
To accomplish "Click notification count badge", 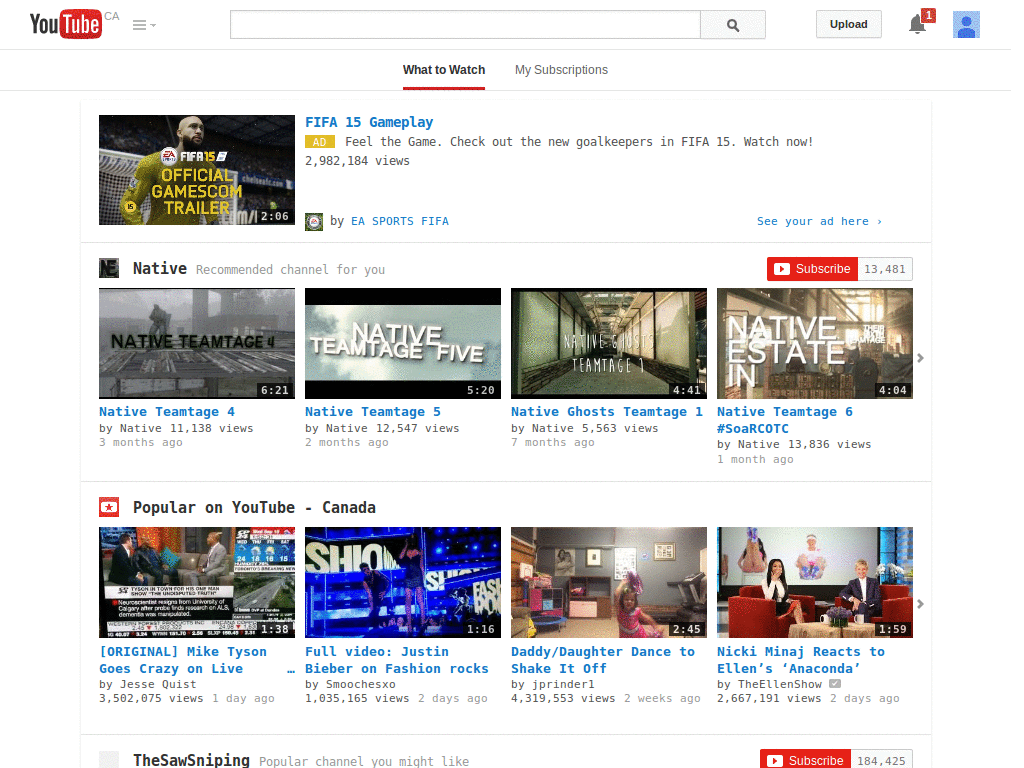I will click(928, 15).
